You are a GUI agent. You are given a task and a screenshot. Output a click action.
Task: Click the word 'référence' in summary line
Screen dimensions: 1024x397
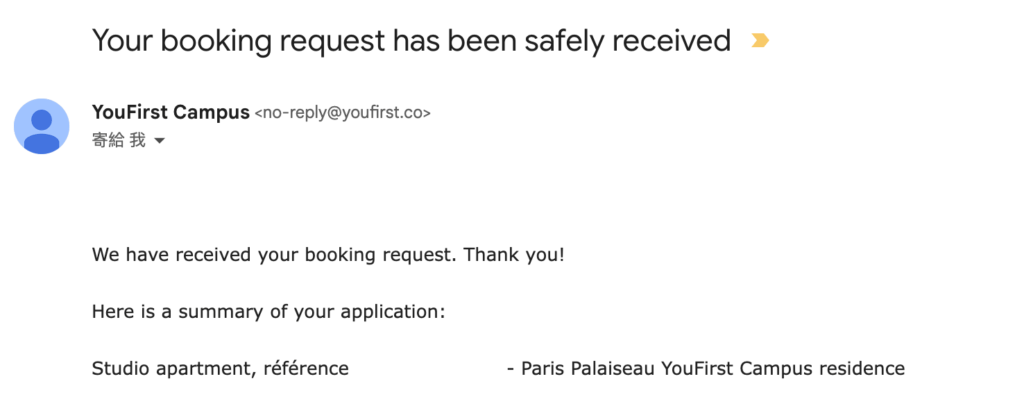point(306,368)
